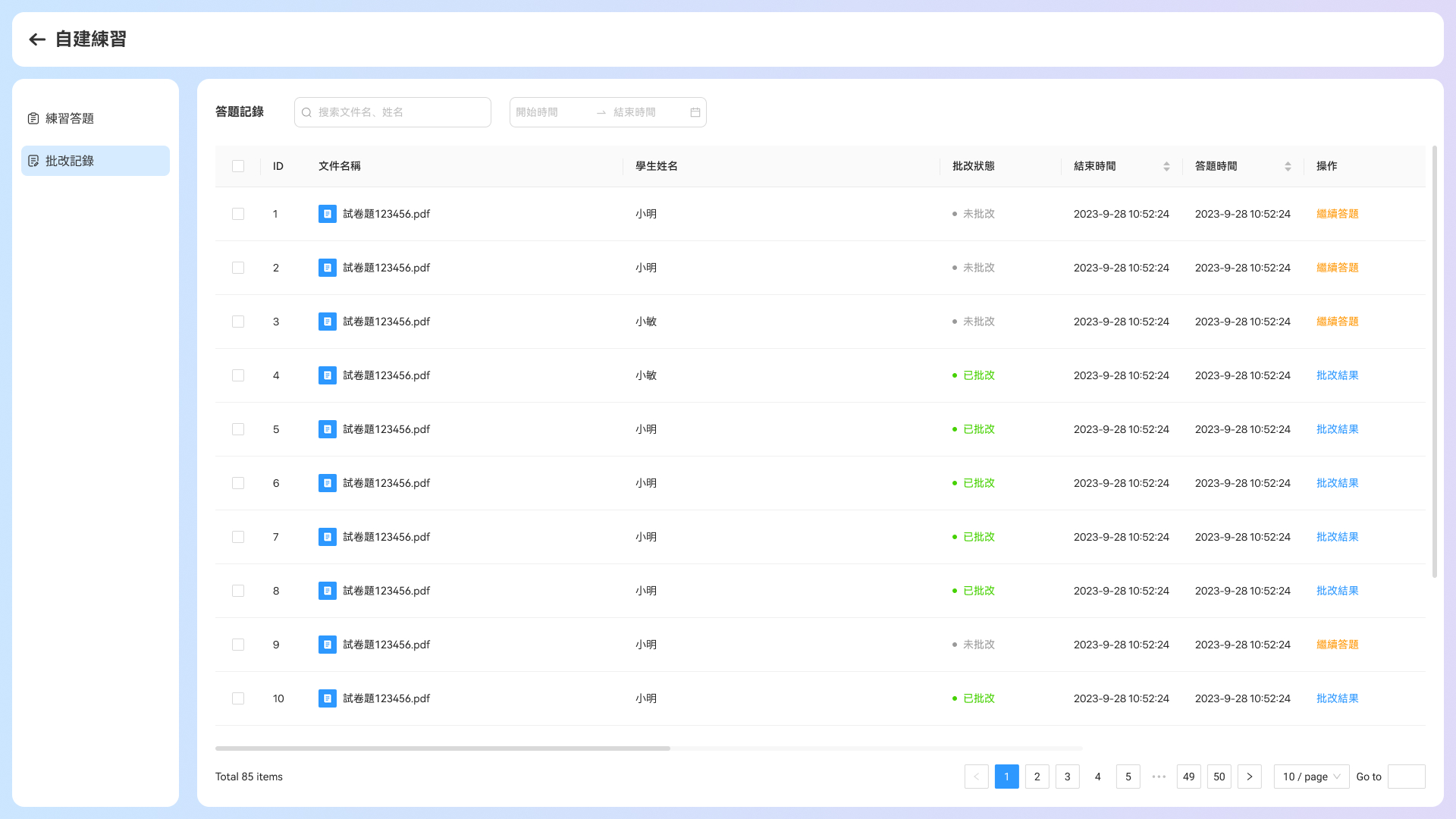Image resolution: width=1456 pixels, height=819 pixels.
Task: Click the horizontal table scrollbar
Action: coord(443,748)
